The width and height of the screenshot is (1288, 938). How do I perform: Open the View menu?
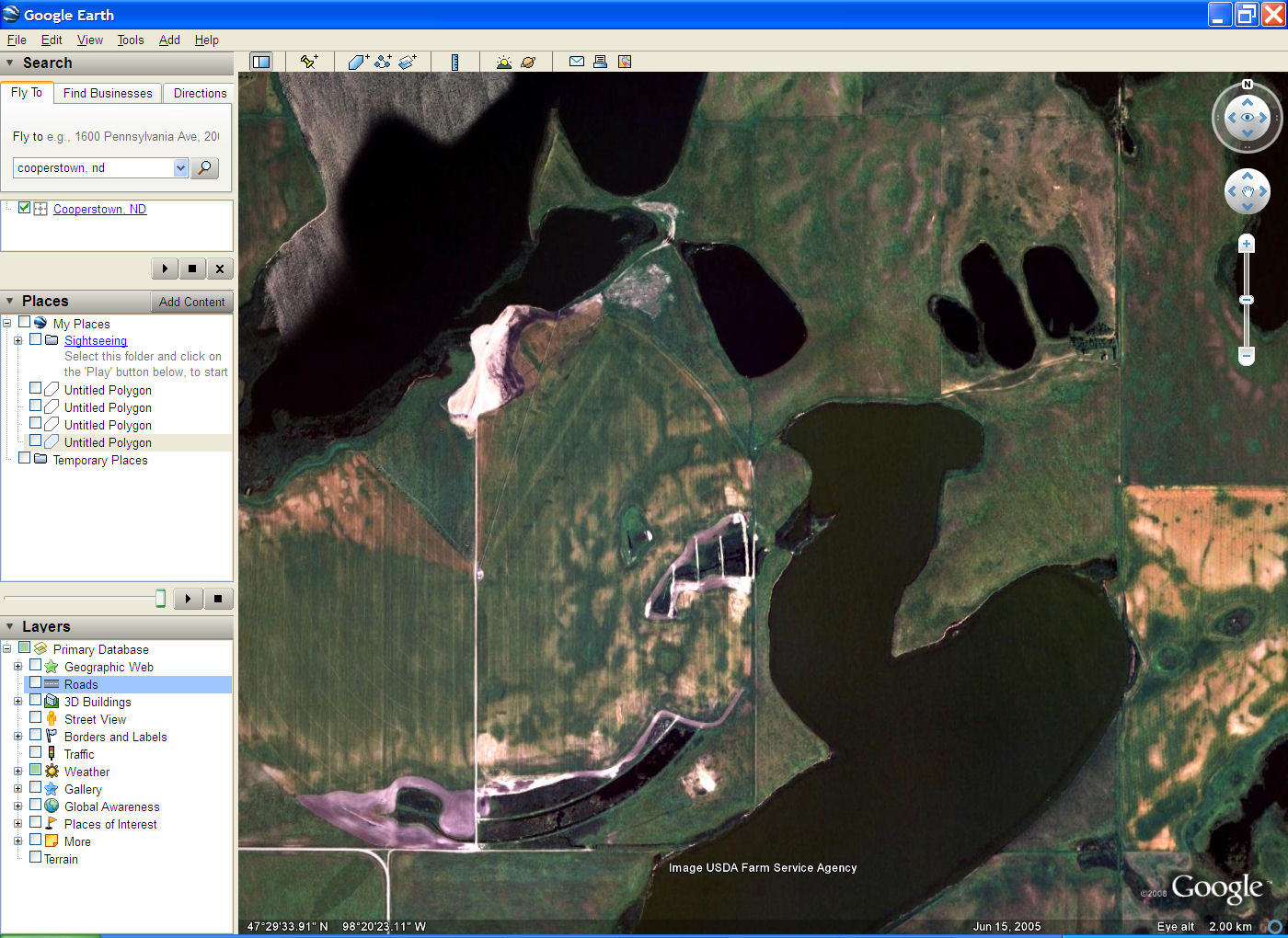click(x=90, y=40)
